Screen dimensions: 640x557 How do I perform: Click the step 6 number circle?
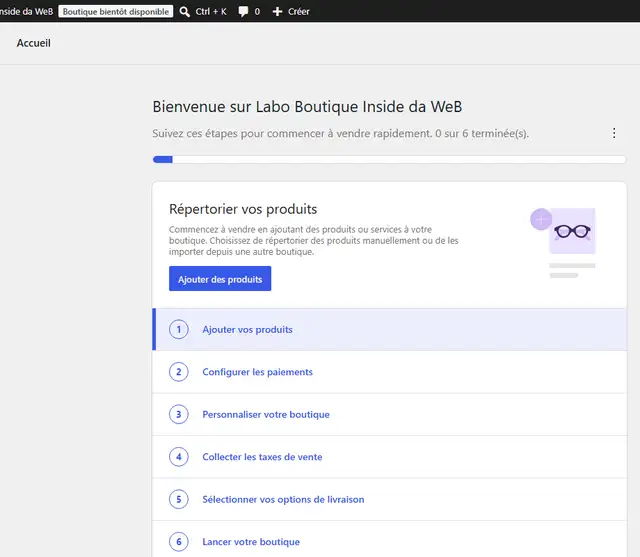pos(179,541)
